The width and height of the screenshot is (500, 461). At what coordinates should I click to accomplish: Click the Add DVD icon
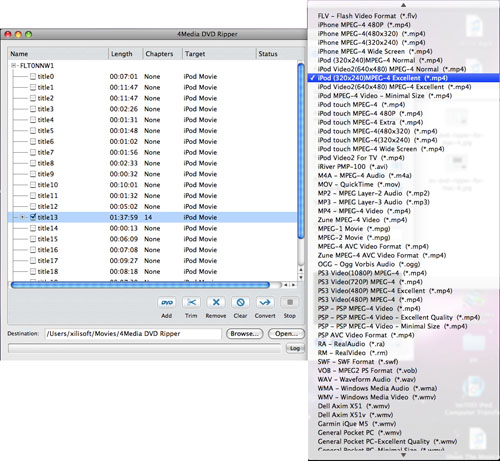tap(167, 303)
